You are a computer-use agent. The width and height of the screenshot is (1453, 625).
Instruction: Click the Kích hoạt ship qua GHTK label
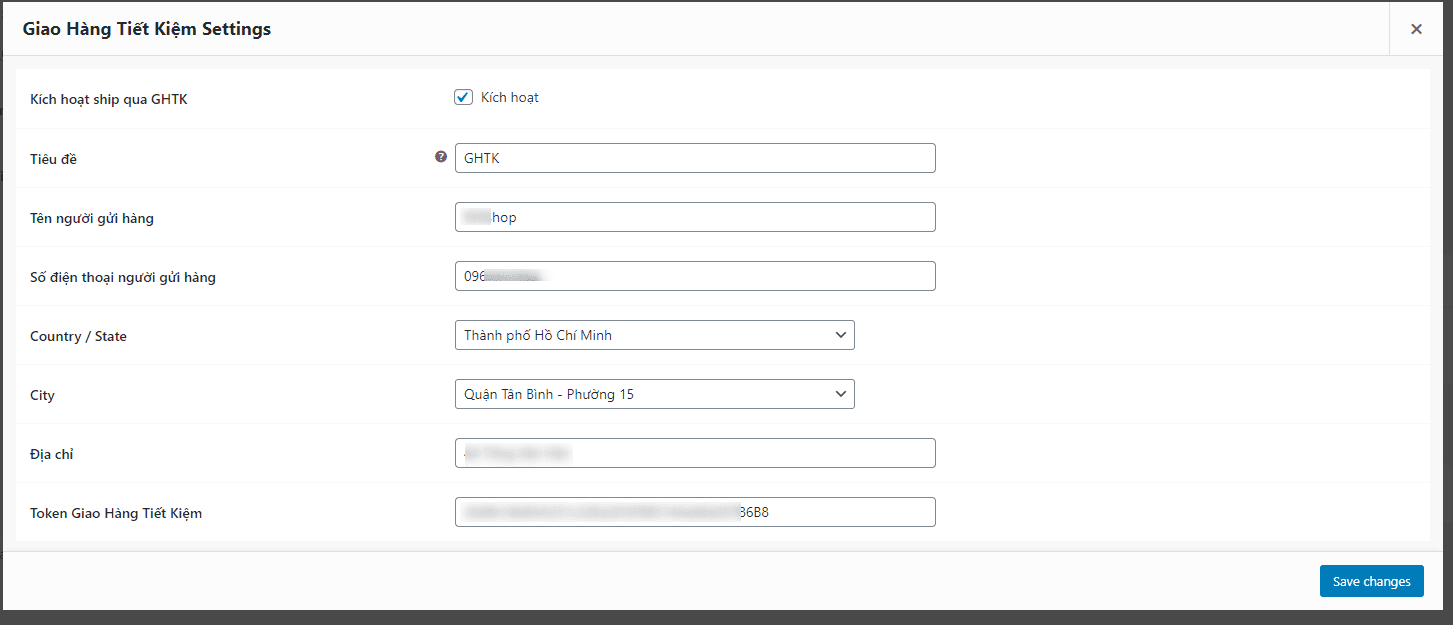click(x=109, y=100)
